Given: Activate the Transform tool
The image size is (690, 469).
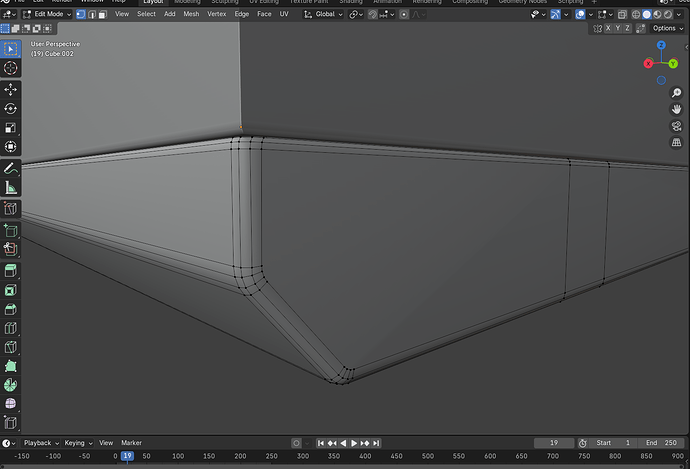Looking at the screenshot, I should click(x=11, y=147).
